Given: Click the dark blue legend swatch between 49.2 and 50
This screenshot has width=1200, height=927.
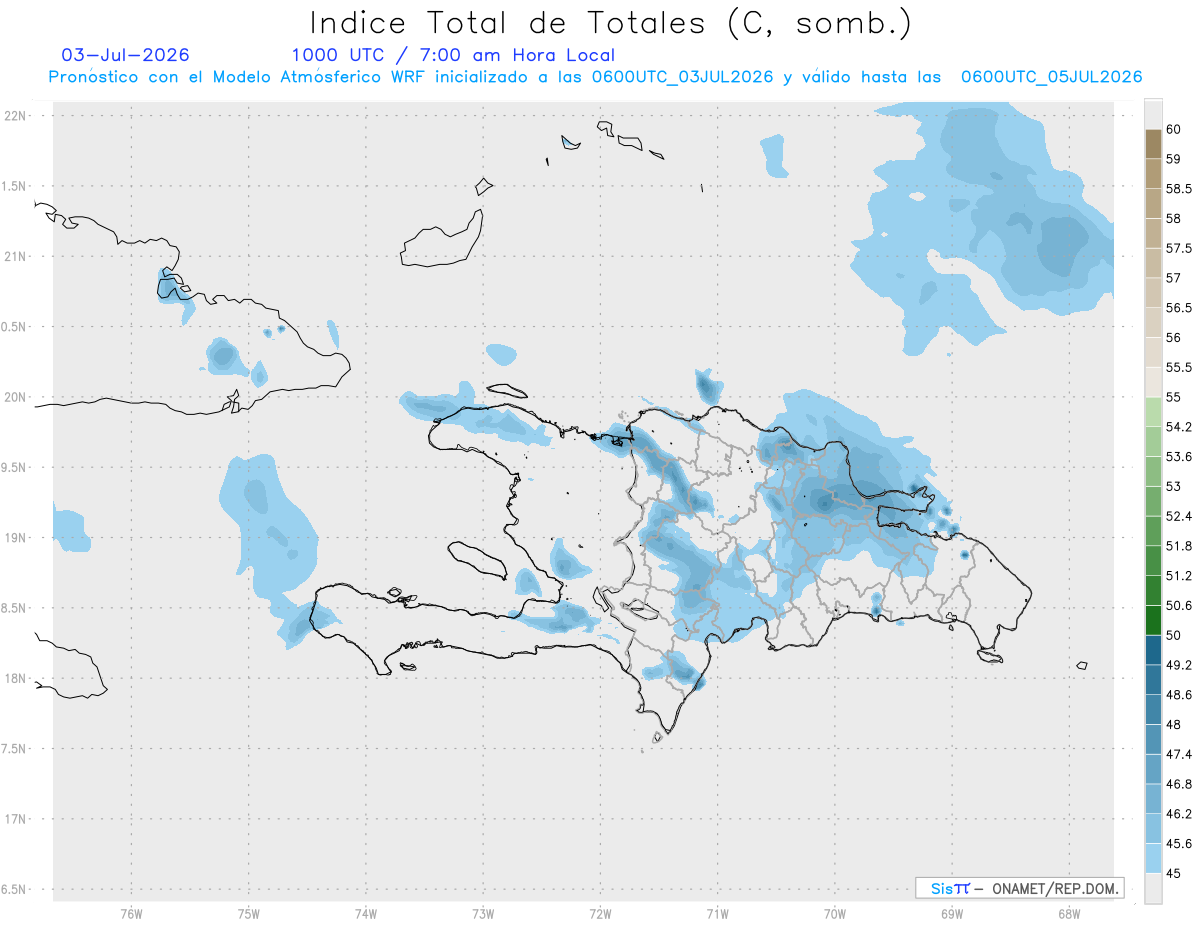Looking at the screenshot, I should [x=1153, y=650].
